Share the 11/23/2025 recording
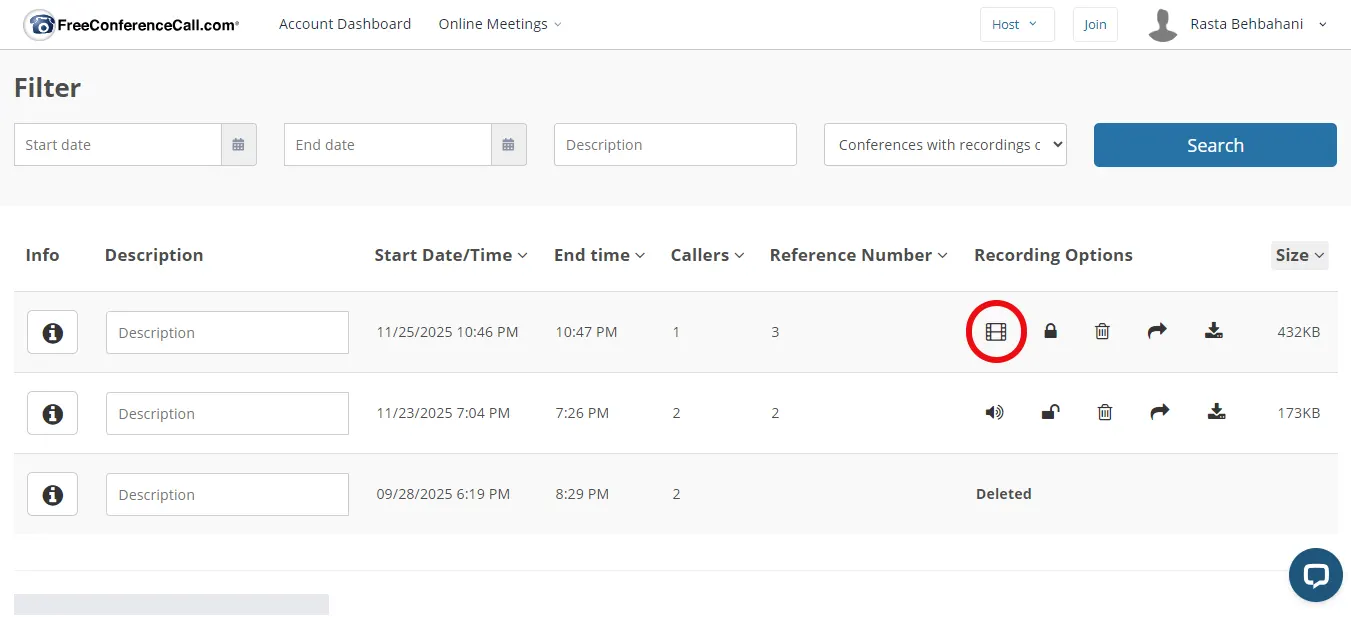1351x617 pixels. 1159,412
